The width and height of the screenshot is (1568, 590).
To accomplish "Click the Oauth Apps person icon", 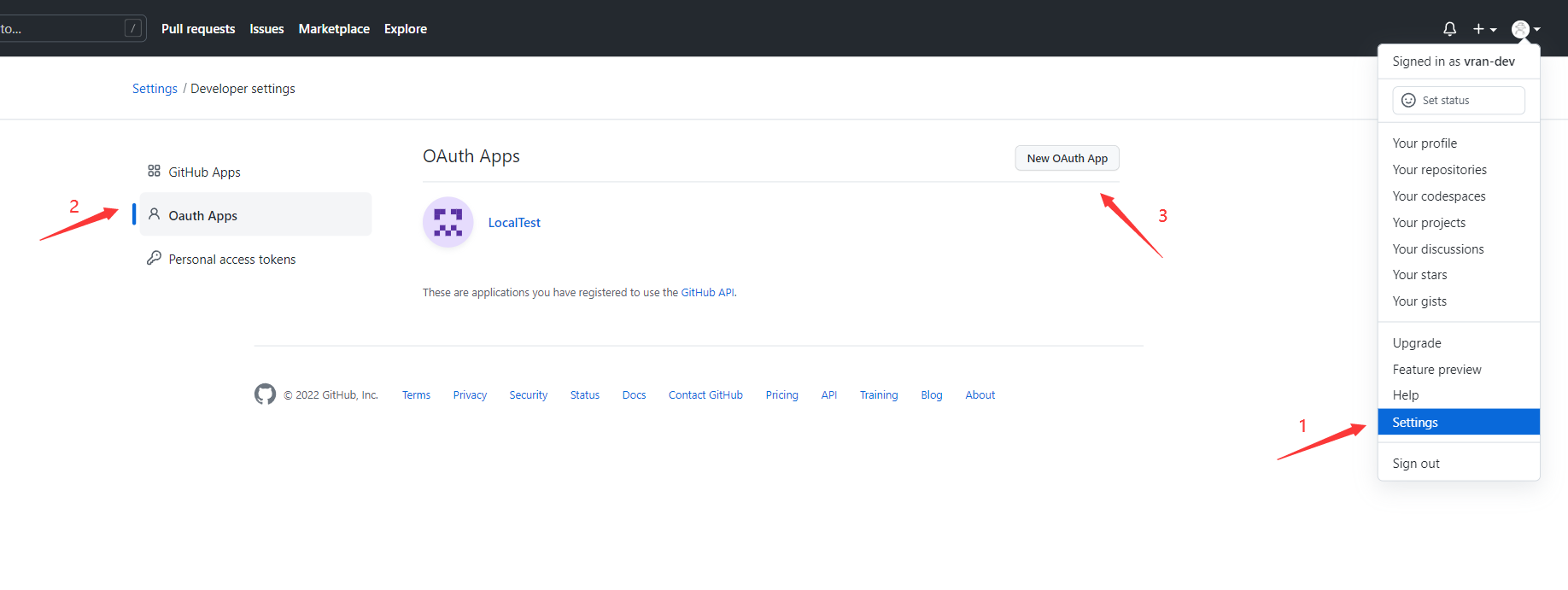I will coord(154,214).
